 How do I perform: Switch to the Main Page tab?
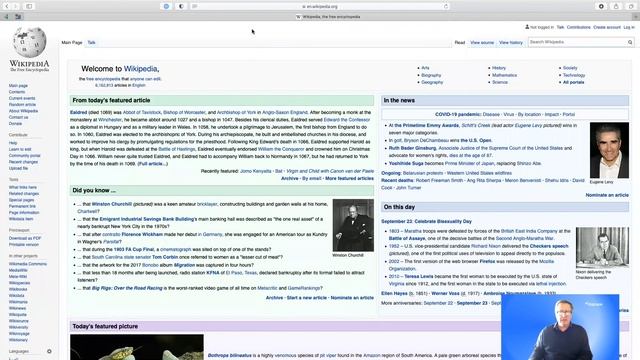tap(72, 42)
